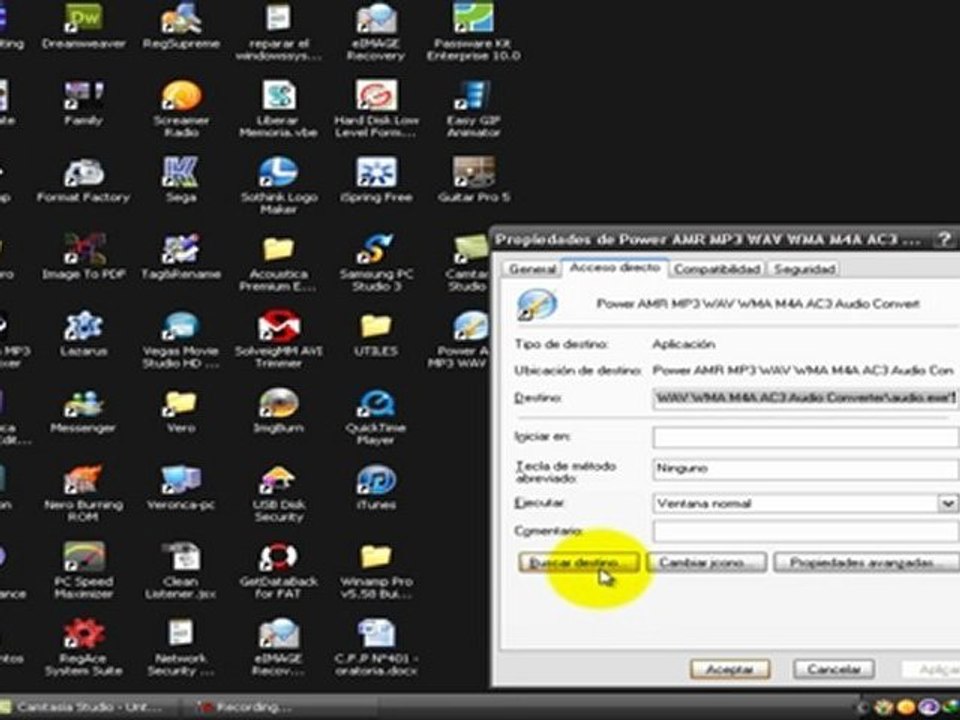Image resolution: width=960 pixels, height=720 pixels.
Task: Open the Seguridad tab
Action: [804, 269]
